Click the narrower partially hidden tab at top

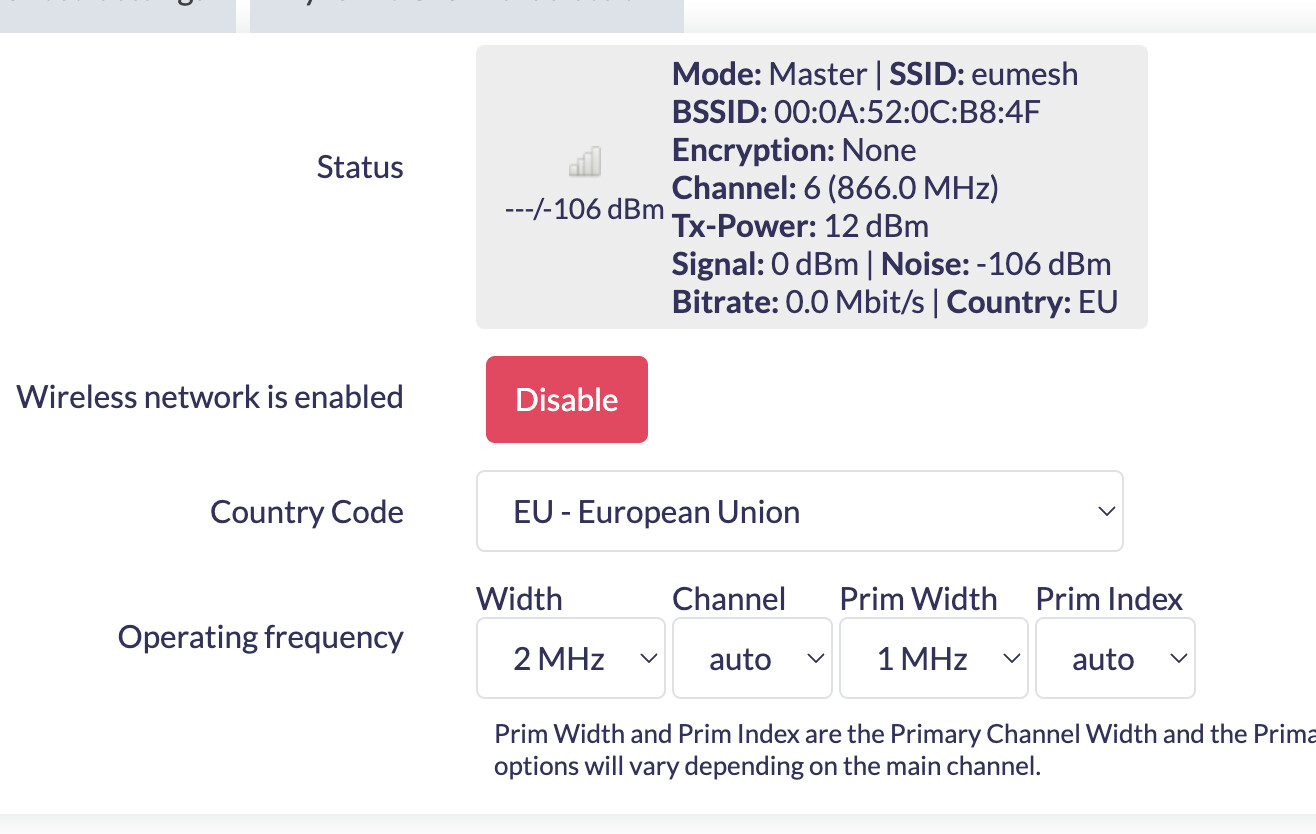click(x=117, y=15)
